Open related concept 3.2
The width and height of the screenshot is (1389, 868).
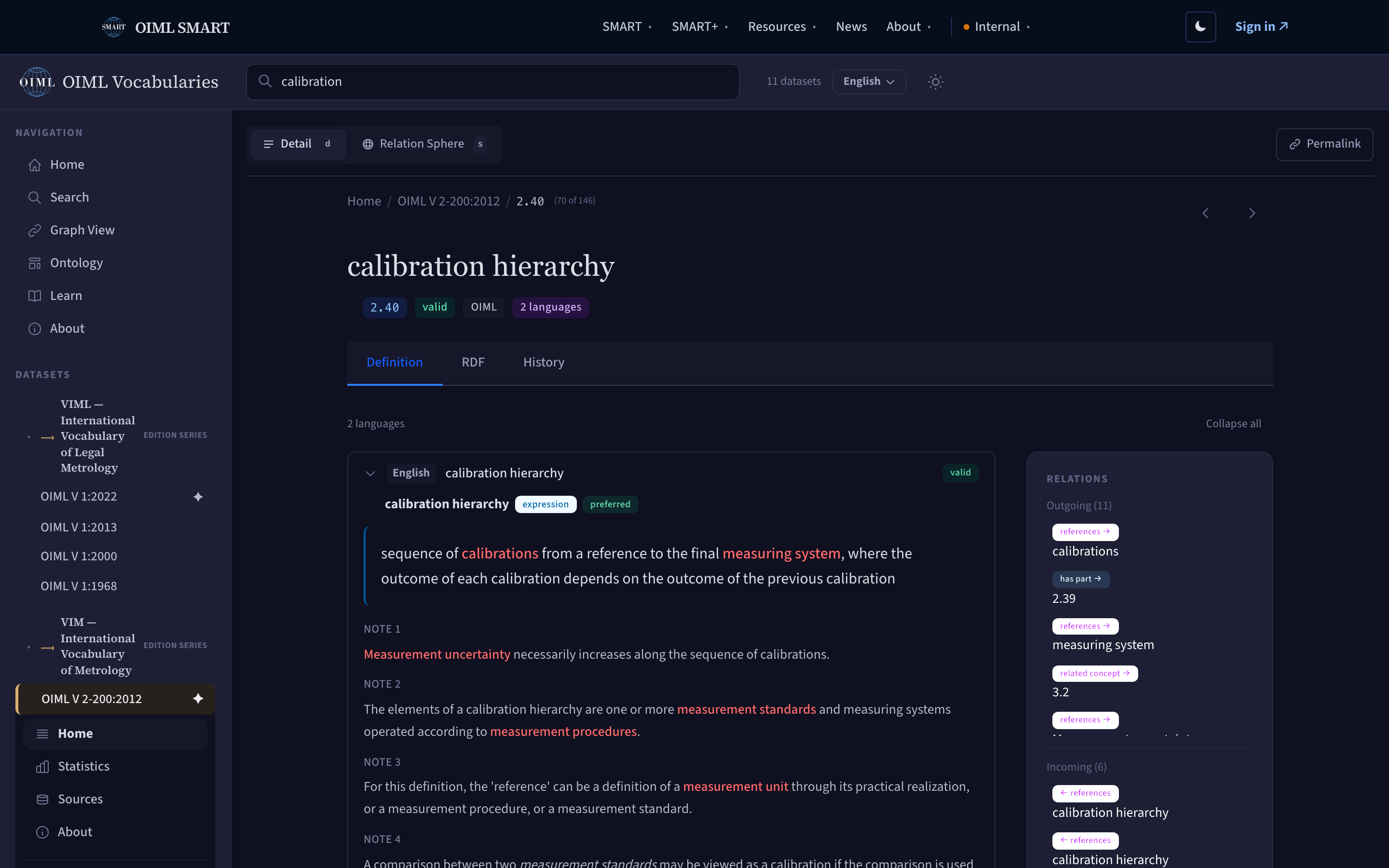pyautogui.click(x=1060, y=692)
